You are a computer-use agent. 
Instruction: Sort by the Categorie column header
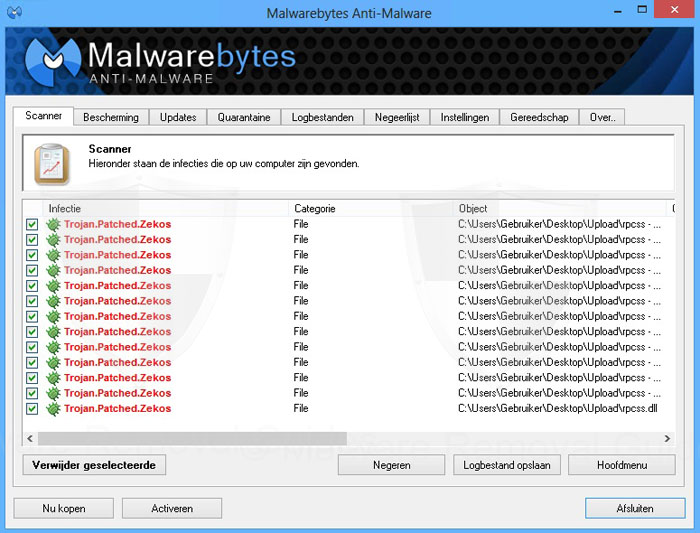371,208
